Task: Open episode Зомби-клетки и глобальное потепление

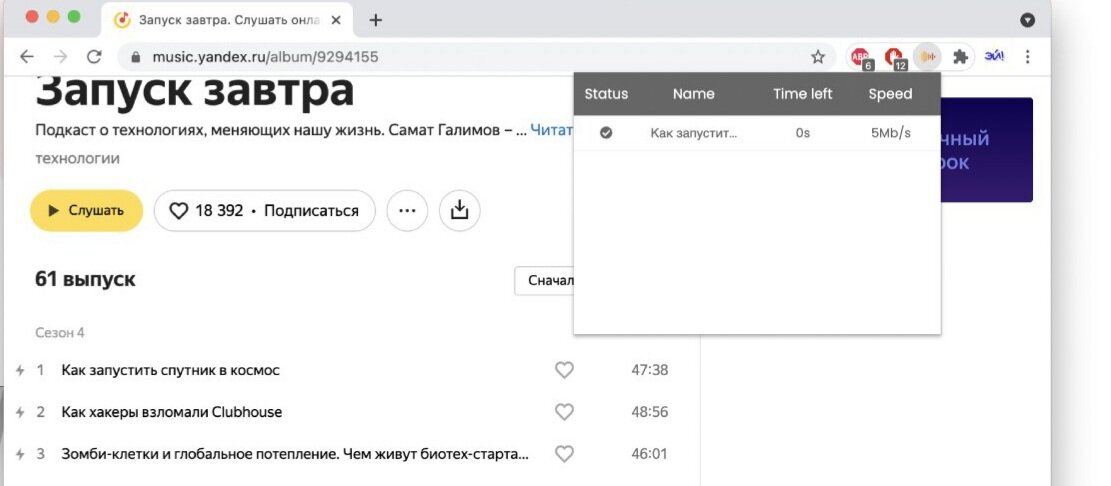Action: pos(295,453)
